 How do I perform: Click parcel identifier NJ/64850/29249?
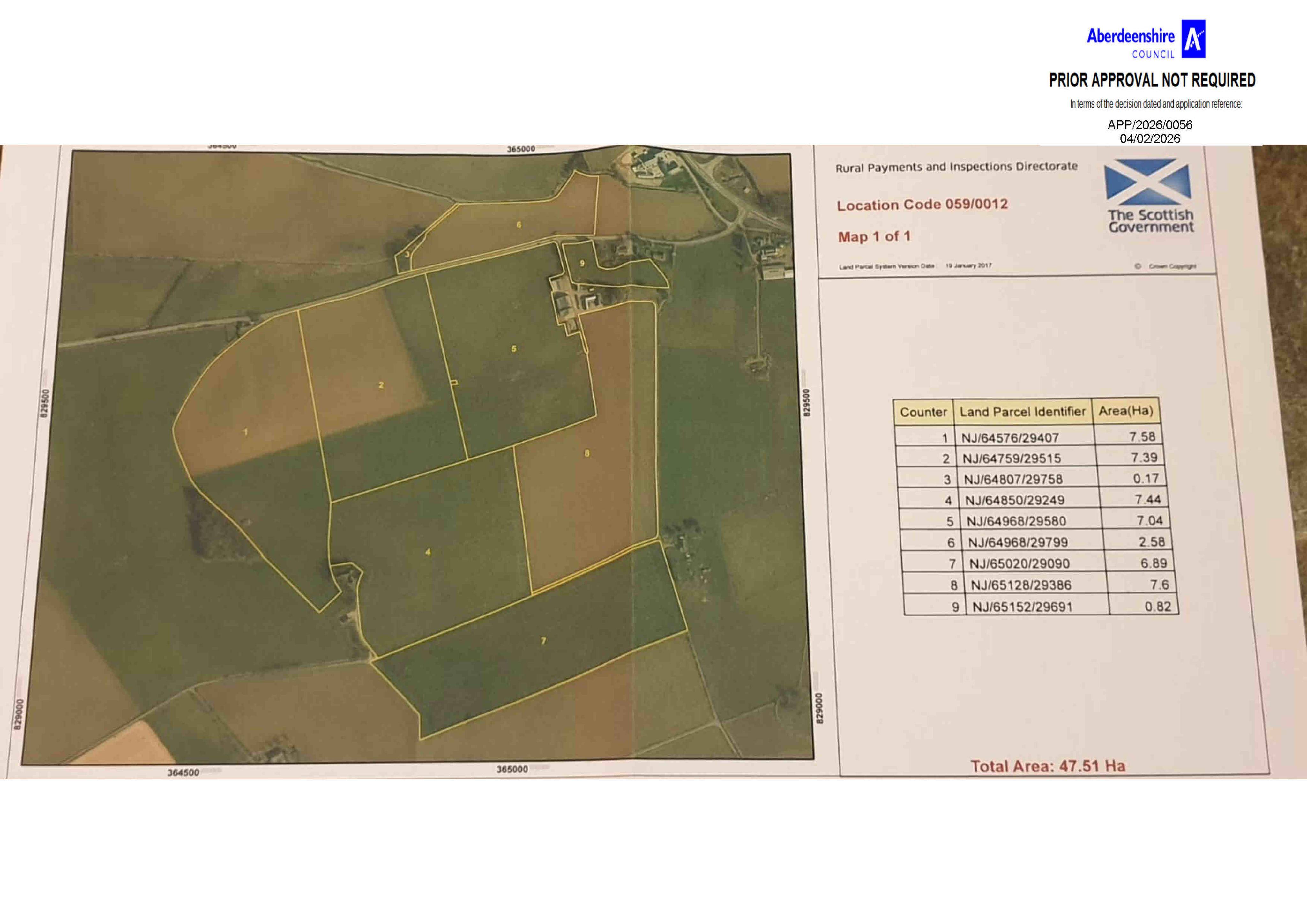tap(1015, 500)
